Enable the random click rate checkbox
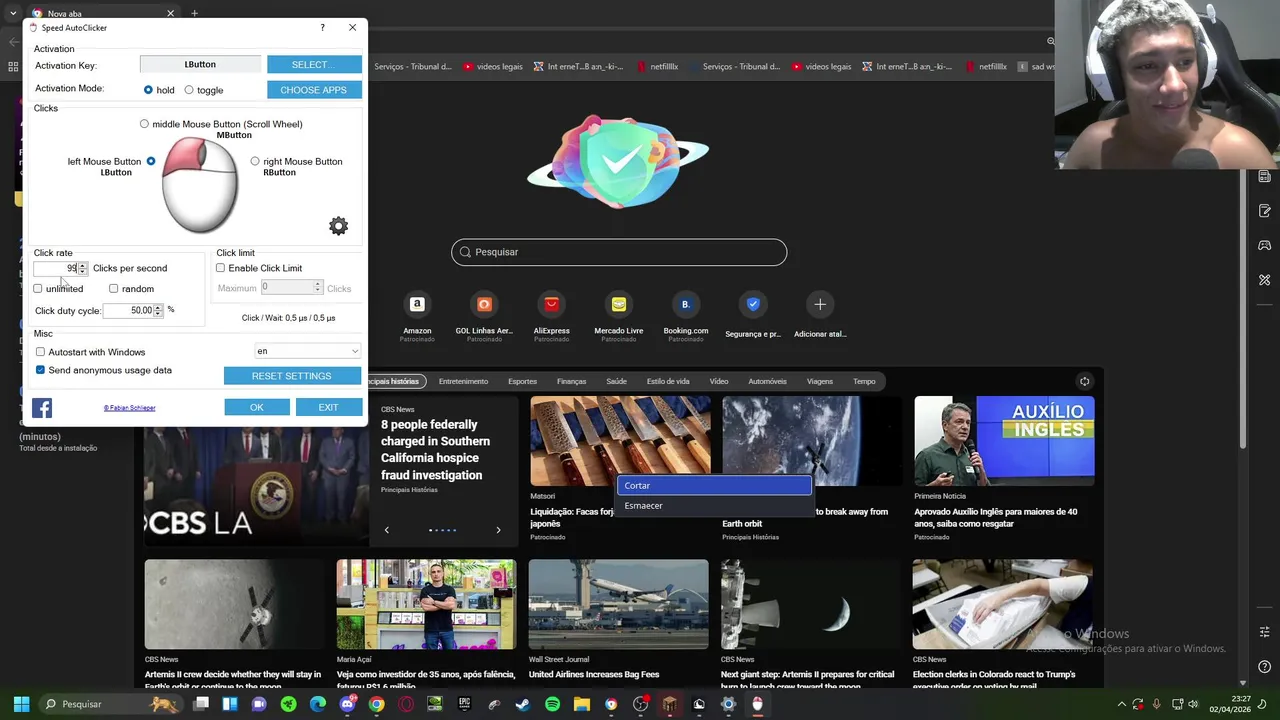This screenshot has width=1280, height=720. click(x=113, y=289)
